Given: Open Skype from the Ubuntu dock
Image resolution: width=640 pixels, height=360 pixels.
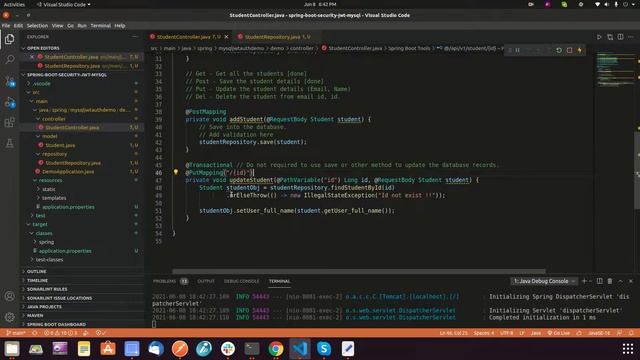Looking at the screenshot, I should point(324,349).
